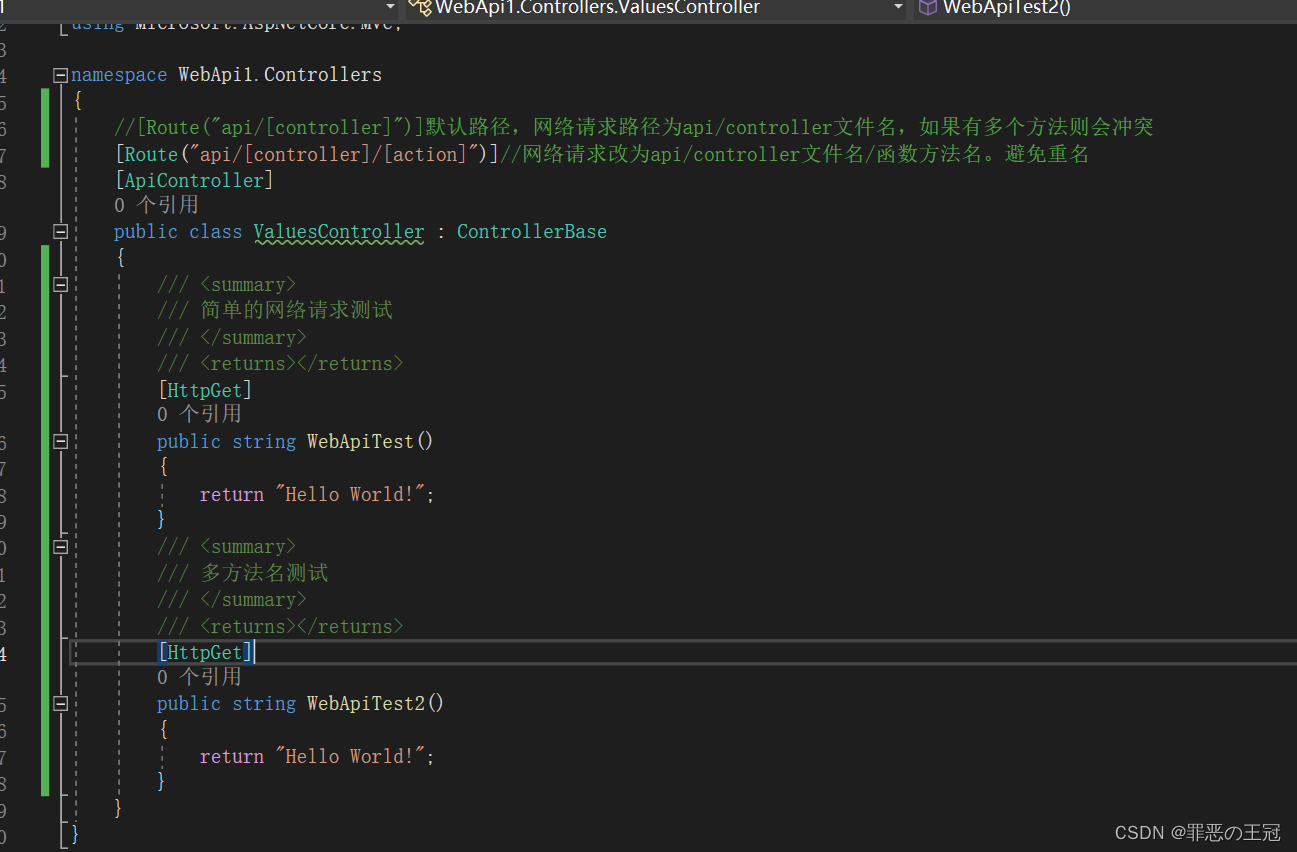Click the string return type of WebApiTest2()
The width and height of the screenshot is (1297, 852).
pos(264,703)
